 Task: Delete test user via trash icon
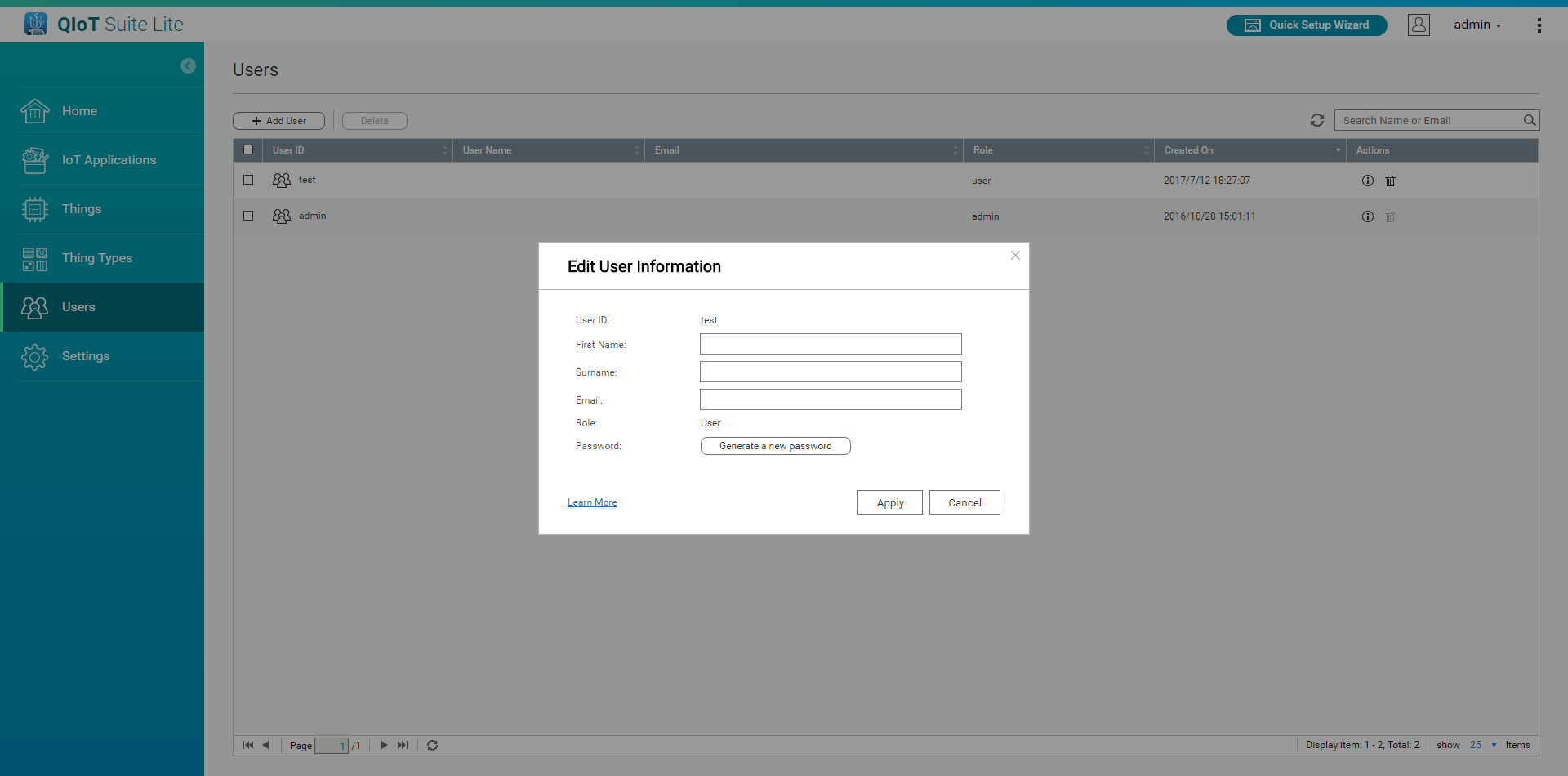(x=1390, y=181)
